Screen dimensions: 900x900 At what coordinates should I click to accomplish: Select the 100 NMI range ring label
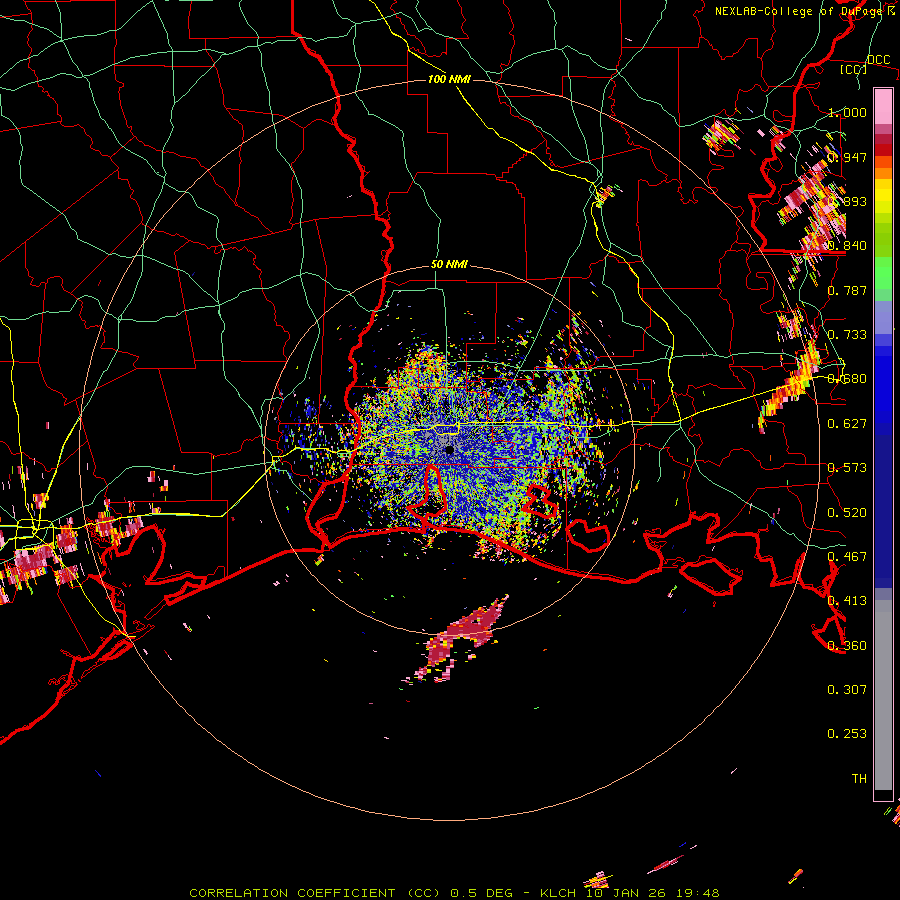click(449, 79)
